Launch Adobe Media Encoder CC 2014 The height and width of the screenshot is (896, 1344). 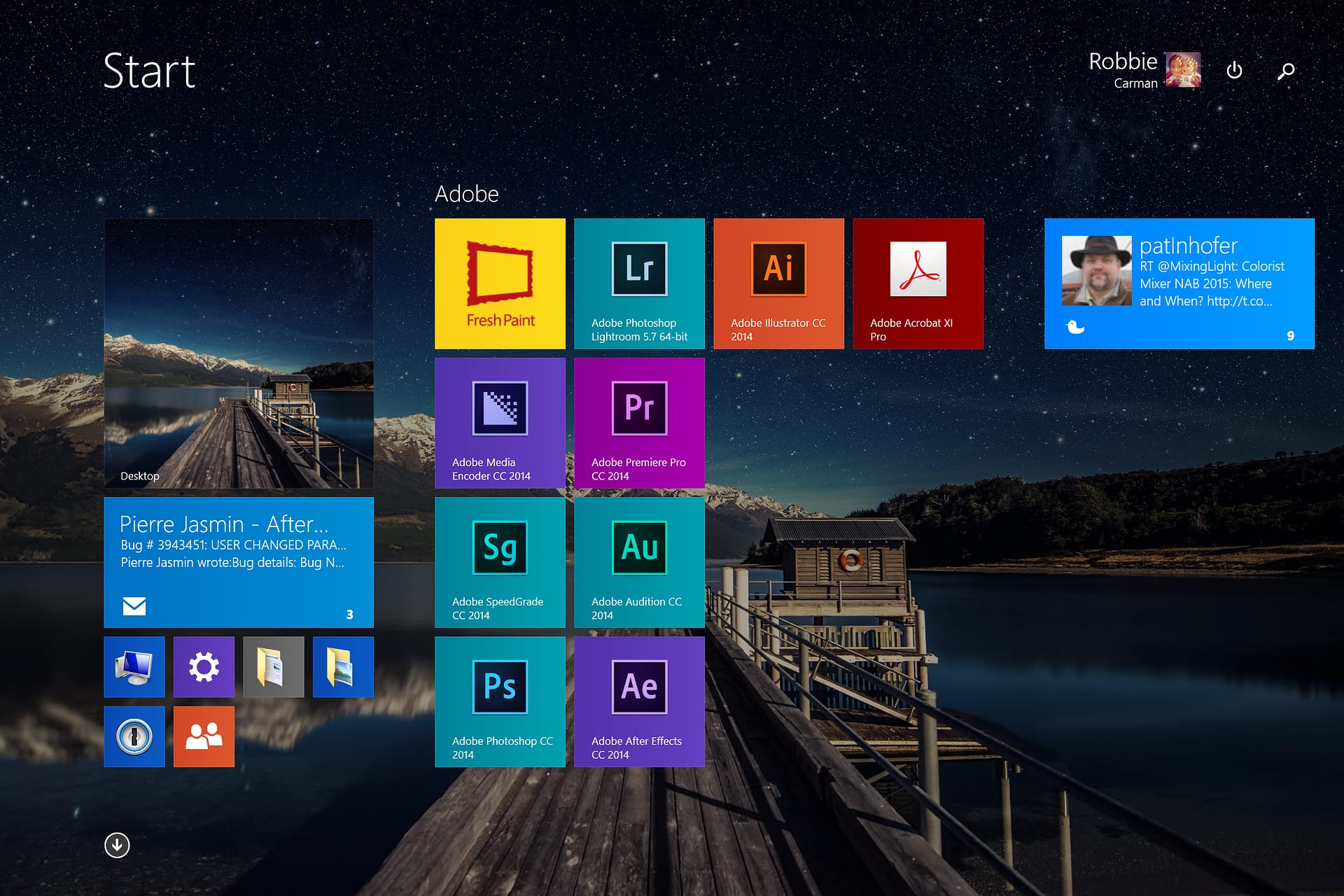(x=500, y=423)
